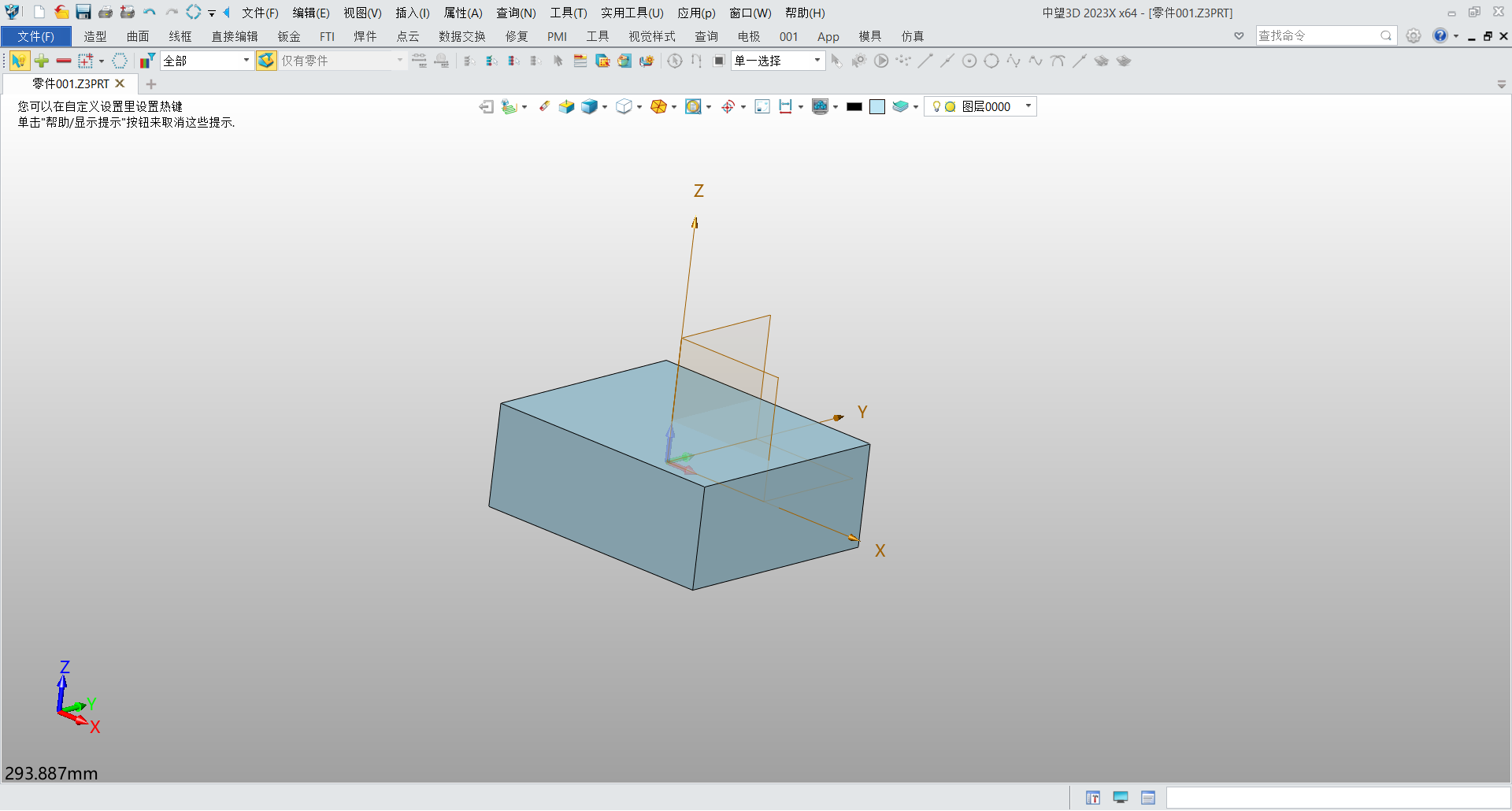Click the status bar table panel icon
The width and height of the screenshot is (1512, 811).
(x=1093, y=798)
